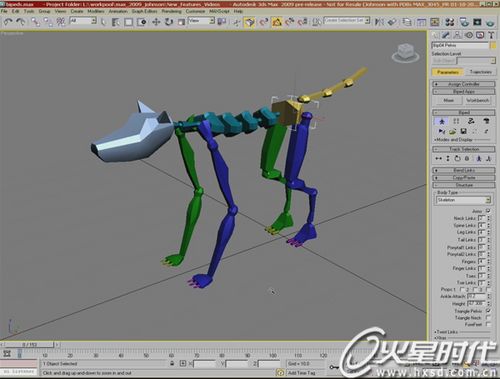Screen dimensions: 500x379
Task: Click the Trajectories button
Action: pyautogui.click(x=480, y=72)
